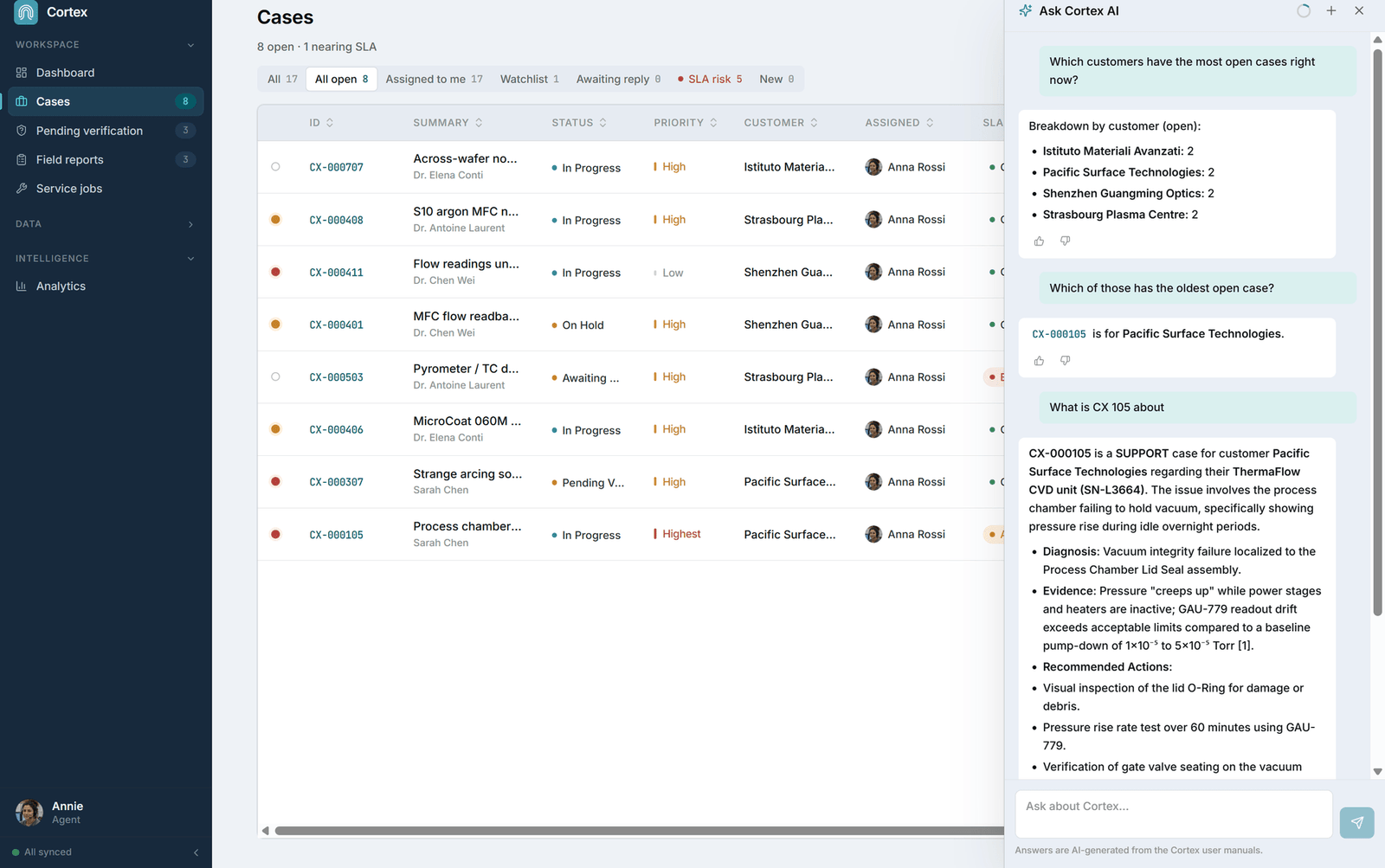Toggle watch marker for case CX-000406

tap(275, 429)
